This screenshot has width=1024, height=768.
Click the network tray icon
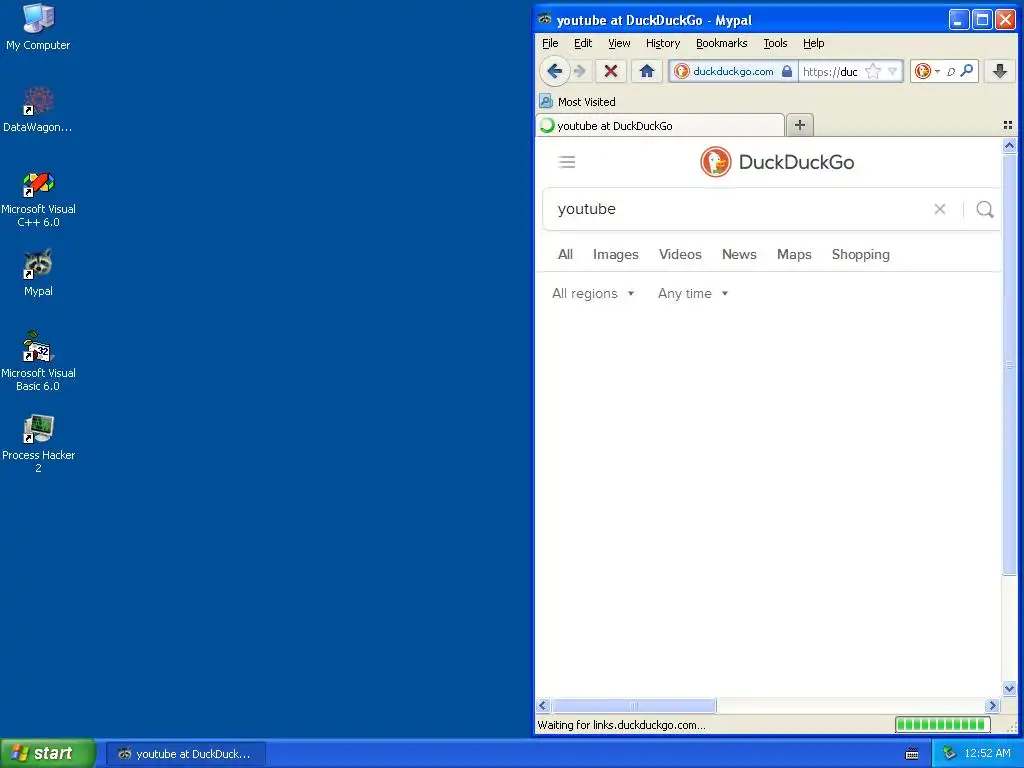click(x=949, y=753)
